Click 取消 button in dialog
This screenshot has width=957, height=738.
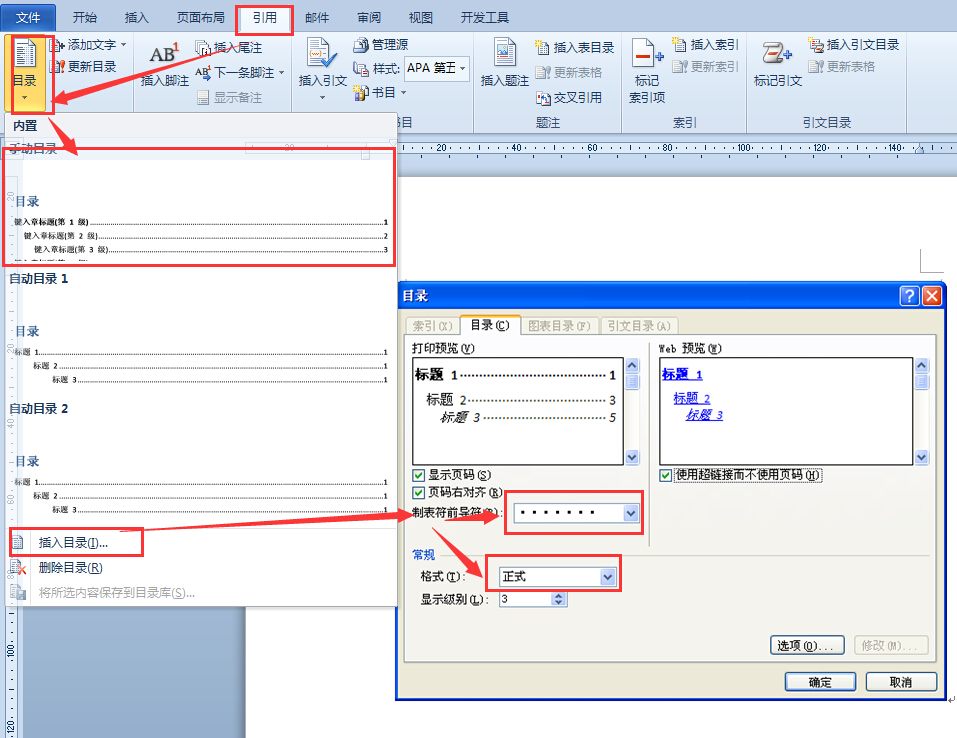coord(901,682)
